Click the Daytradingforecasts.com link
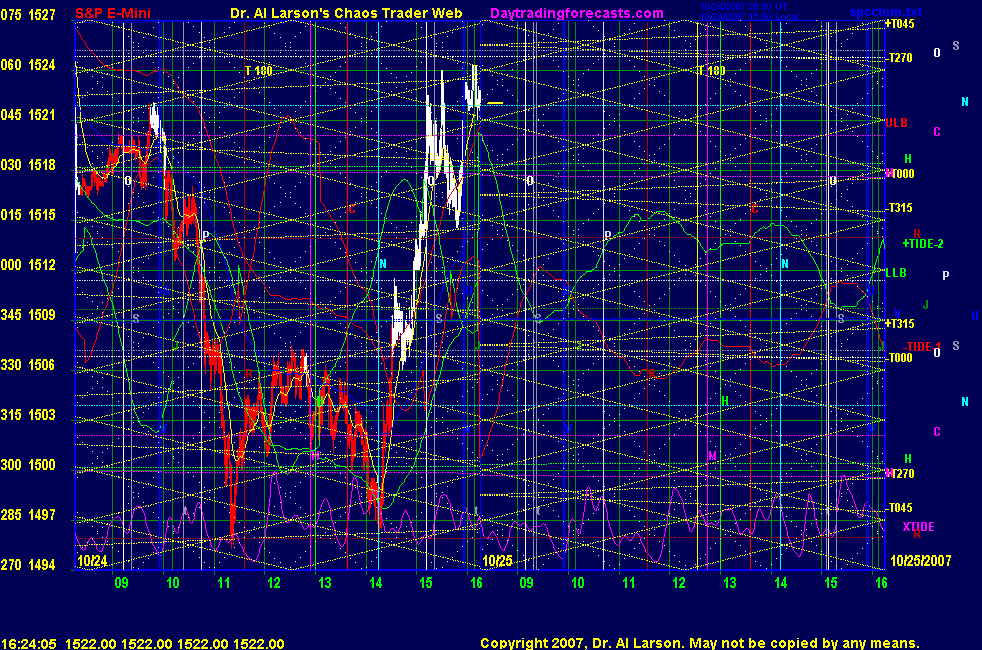982x650 pixels. coord(577,13)
